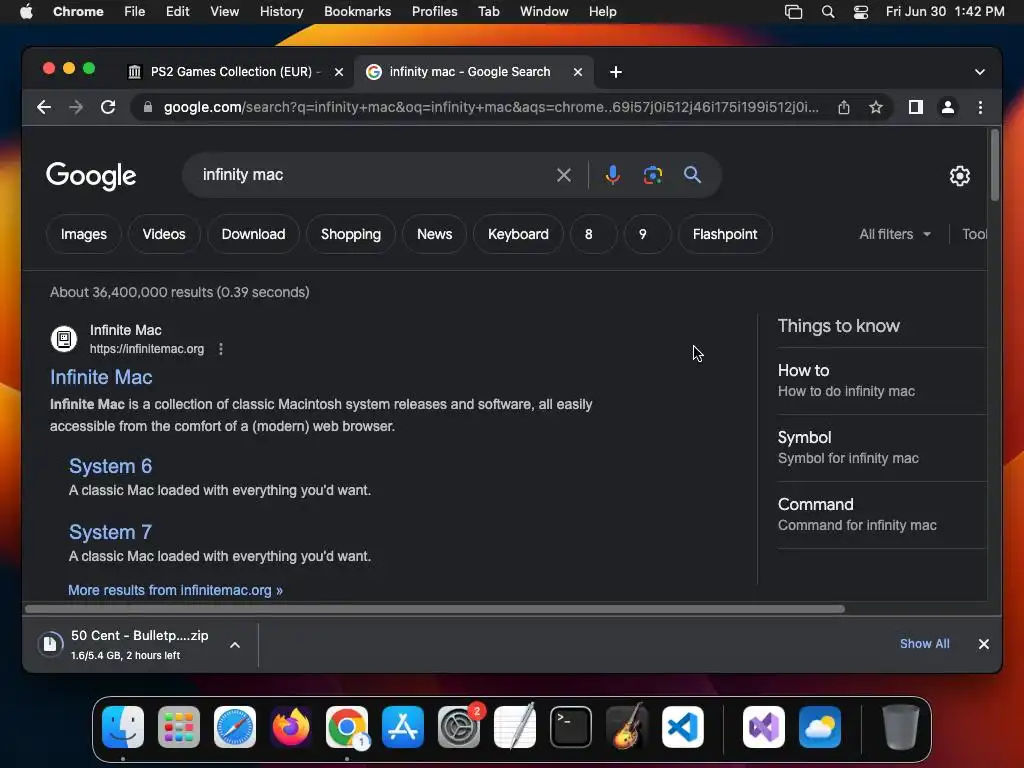Open the Bookmarks menu
The image size is (1024, 768).
[357, 12]
